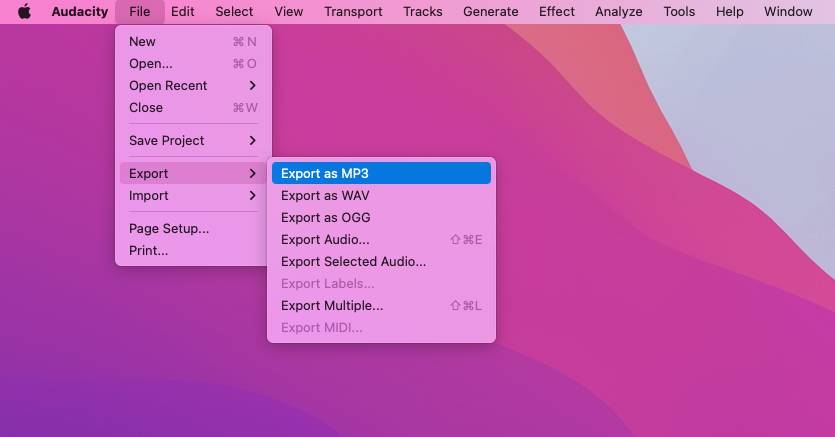Open the Generate menu
This screenshot has height=437, width=835.
coord(490,12)
